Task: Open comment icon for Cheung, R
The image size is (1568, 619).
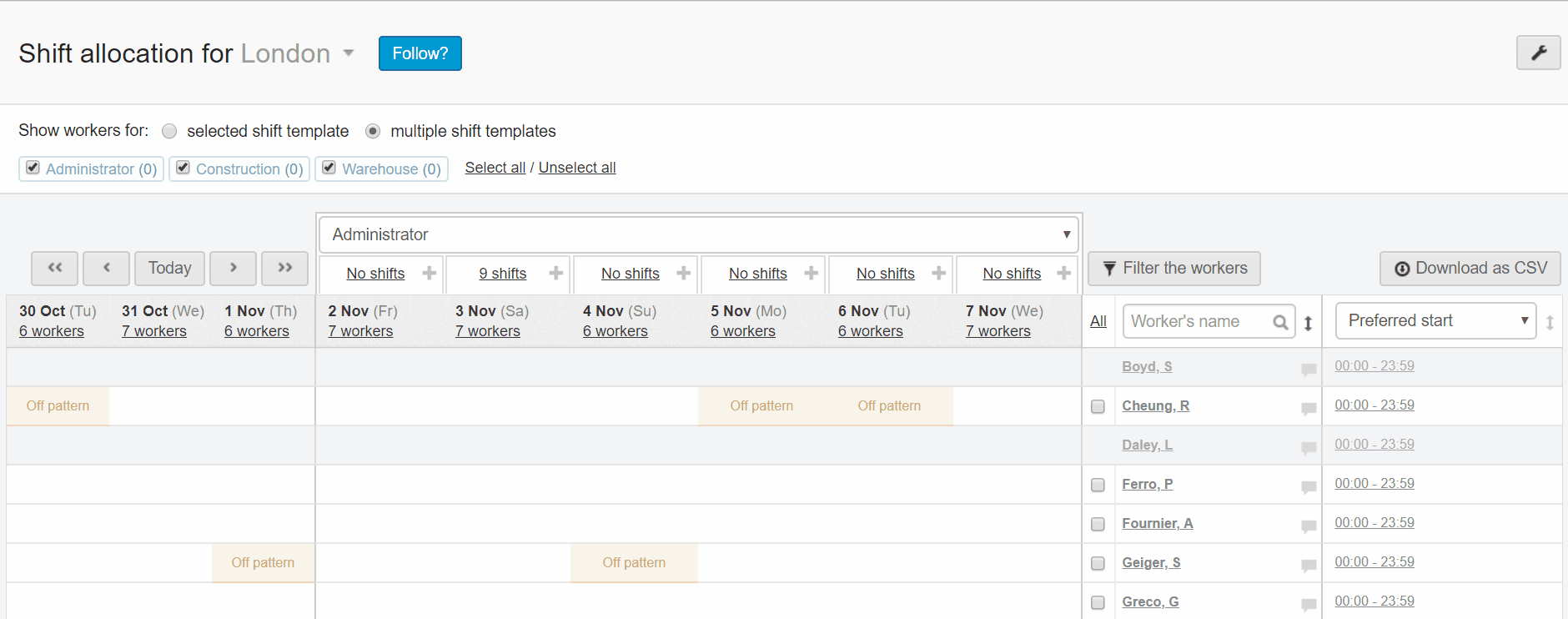Action: 1309,408
